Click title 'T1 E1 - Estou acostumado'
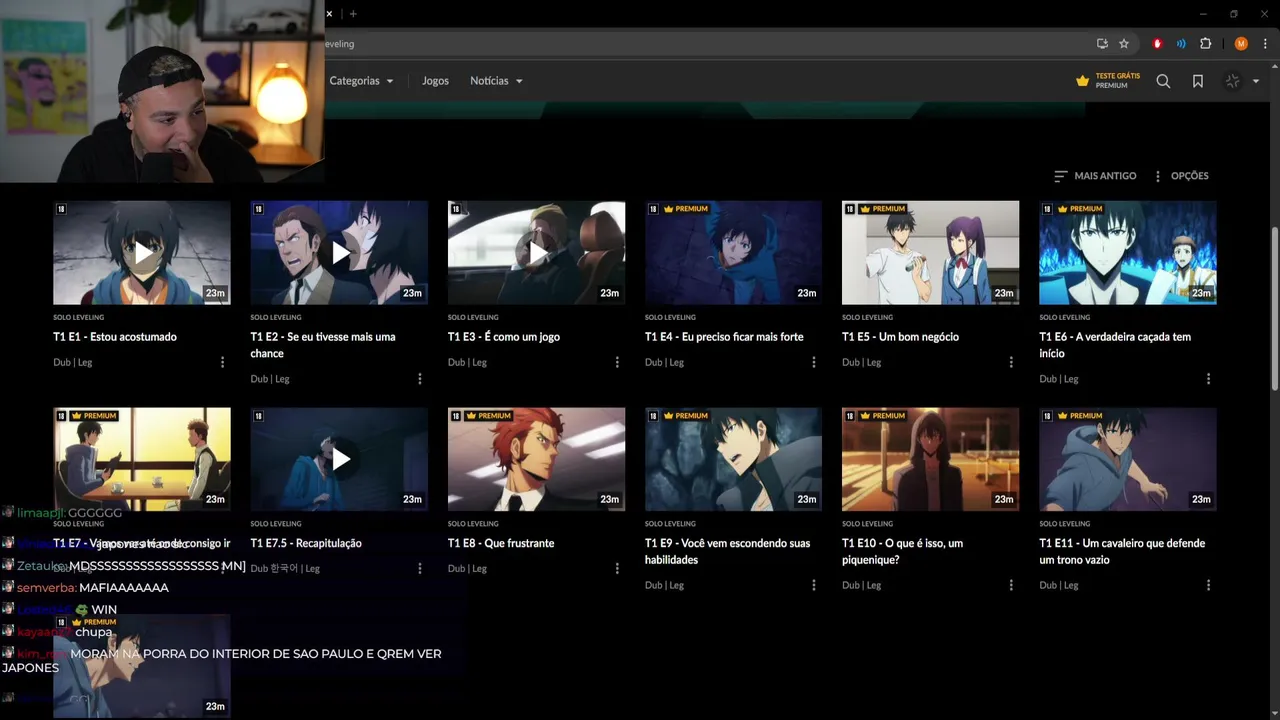 tap(115, 337)
